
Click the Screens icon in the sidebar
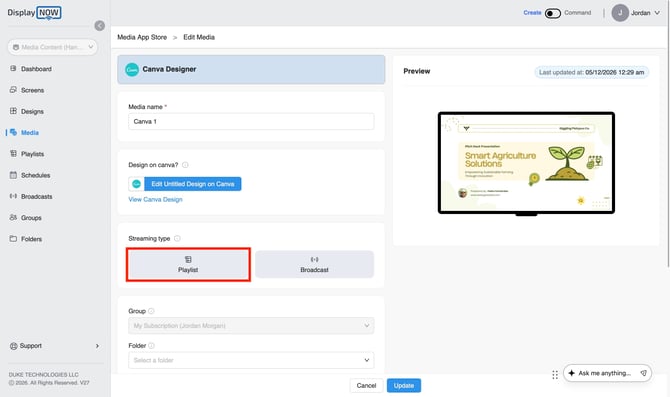[13, 90]
